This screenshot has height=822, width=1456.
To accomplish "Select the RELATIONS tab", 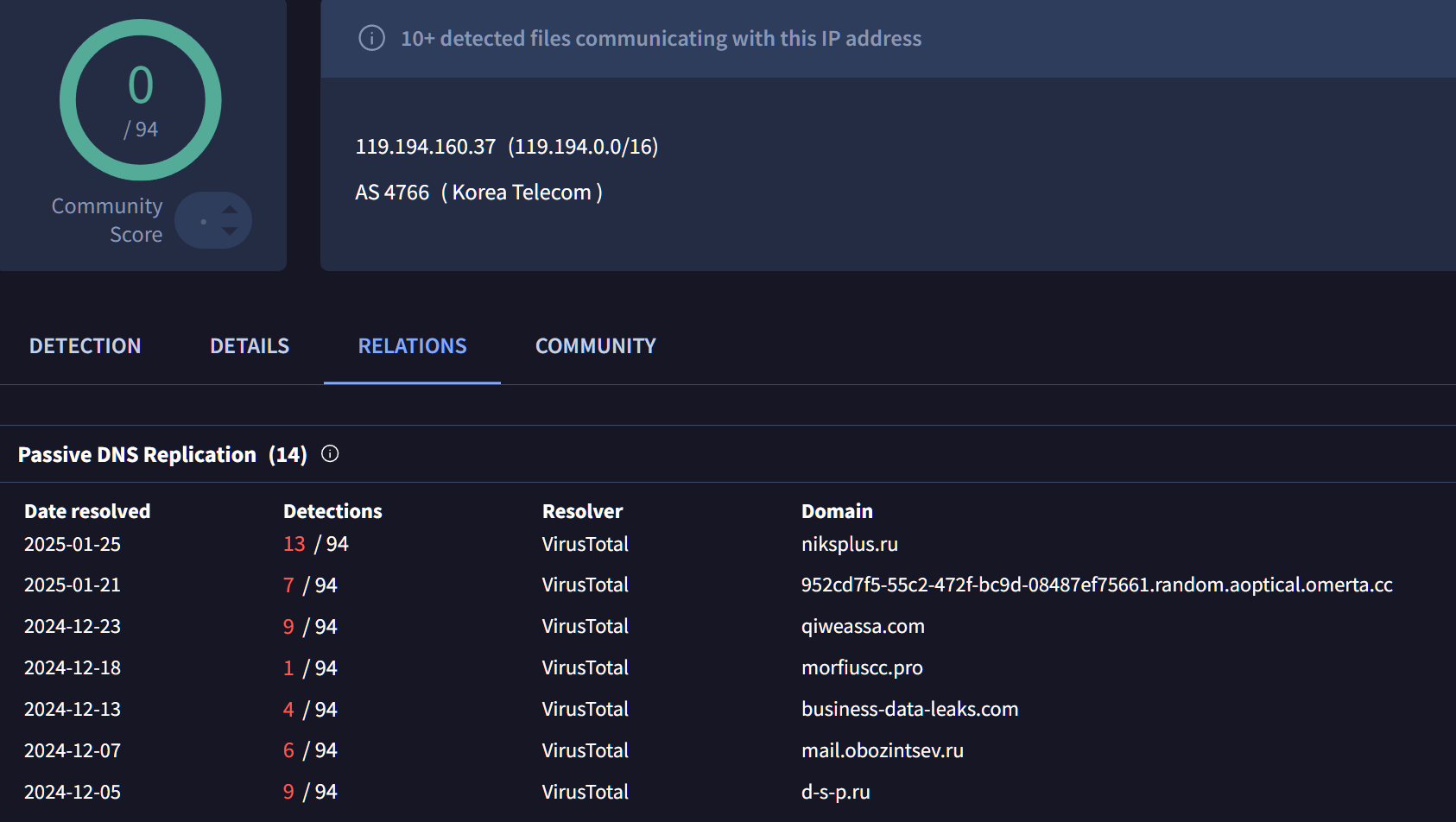I will coord(412,346).
